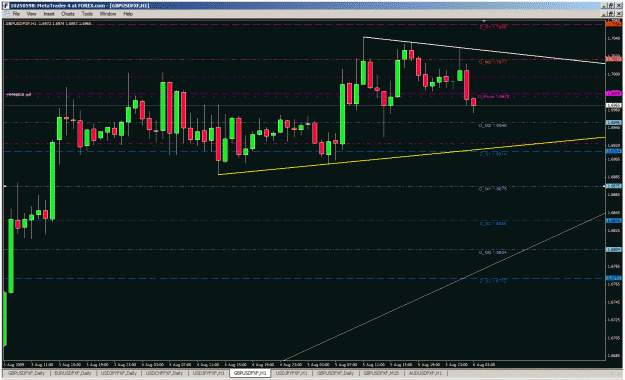Open USDJPYFXF,H1 tab right after USDCHFFXF,Daily
The height and width of the screenshot is (380, 625).
[208, 373]
